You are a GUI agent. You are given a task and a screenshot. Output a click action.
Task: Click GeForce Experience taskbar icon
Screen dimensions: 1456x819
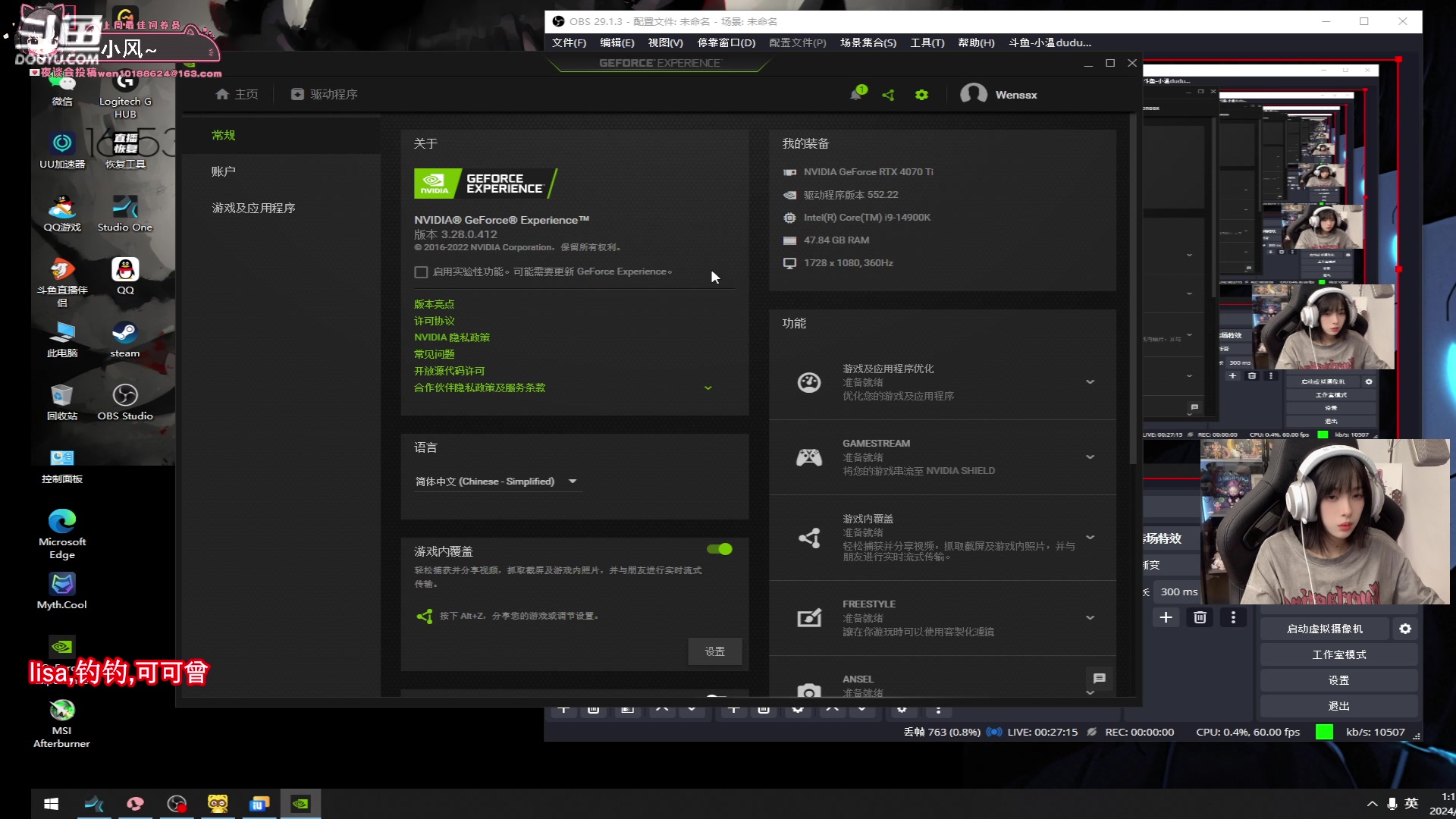(x=300, y=804)
